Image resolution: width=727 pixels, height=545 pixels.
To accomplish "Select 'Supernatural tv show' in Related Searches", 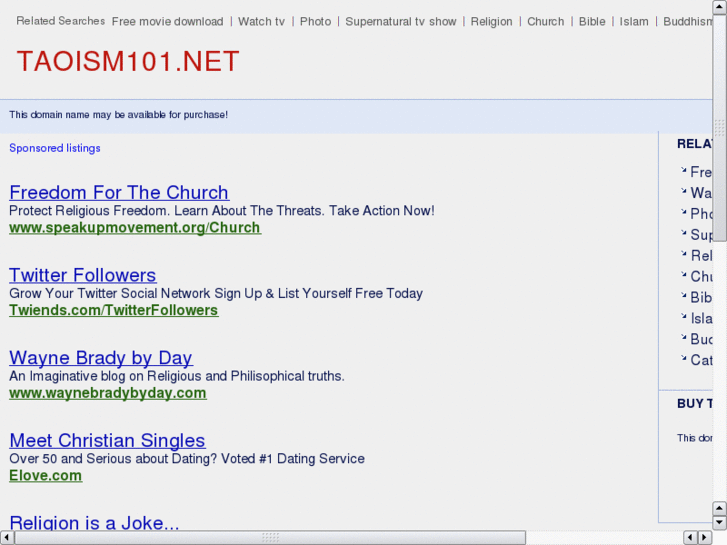I will 400,21.
